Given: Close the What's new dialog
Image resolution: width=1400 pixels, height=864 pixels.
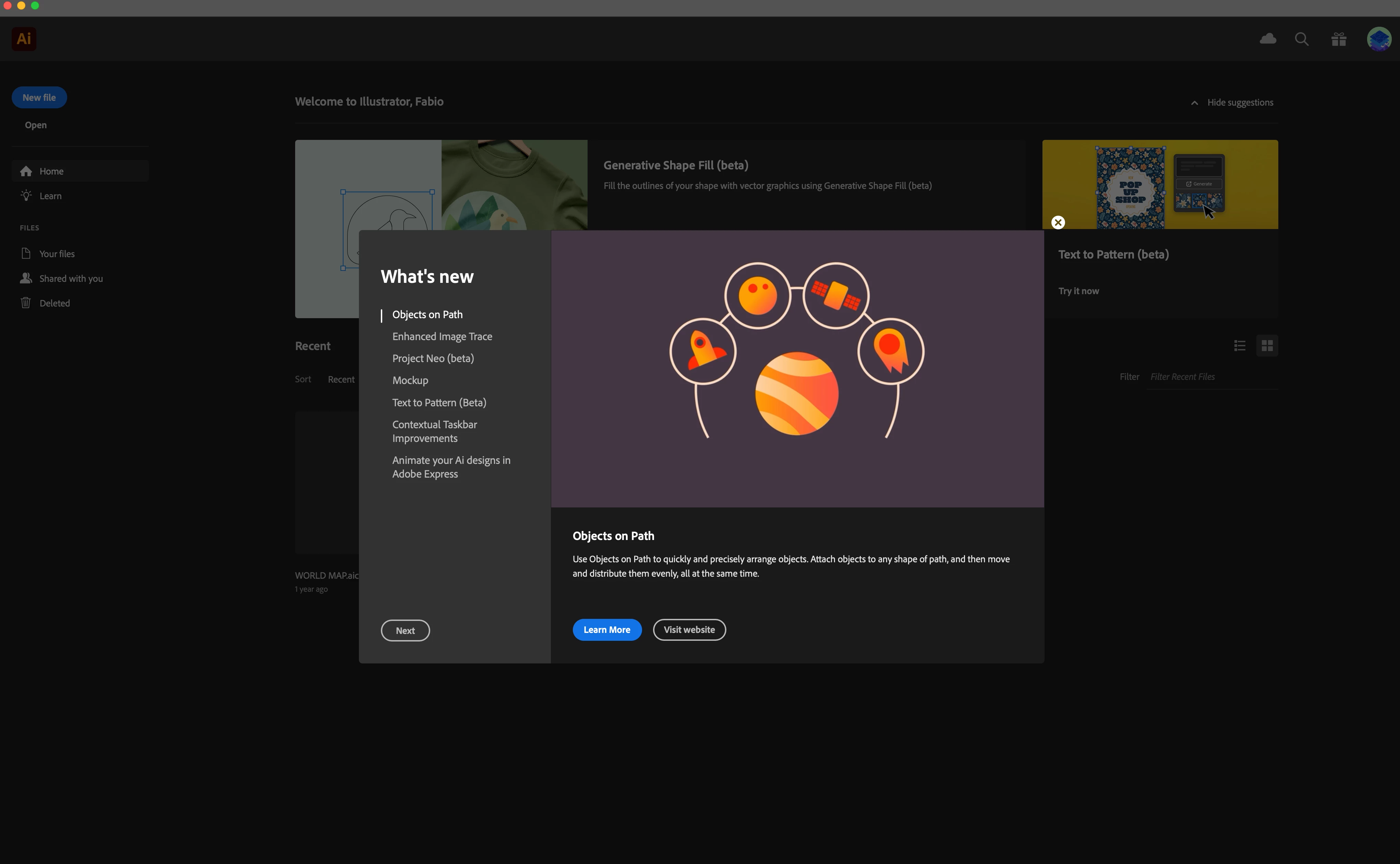Looking at the screenshot, I should (1058, 222).
